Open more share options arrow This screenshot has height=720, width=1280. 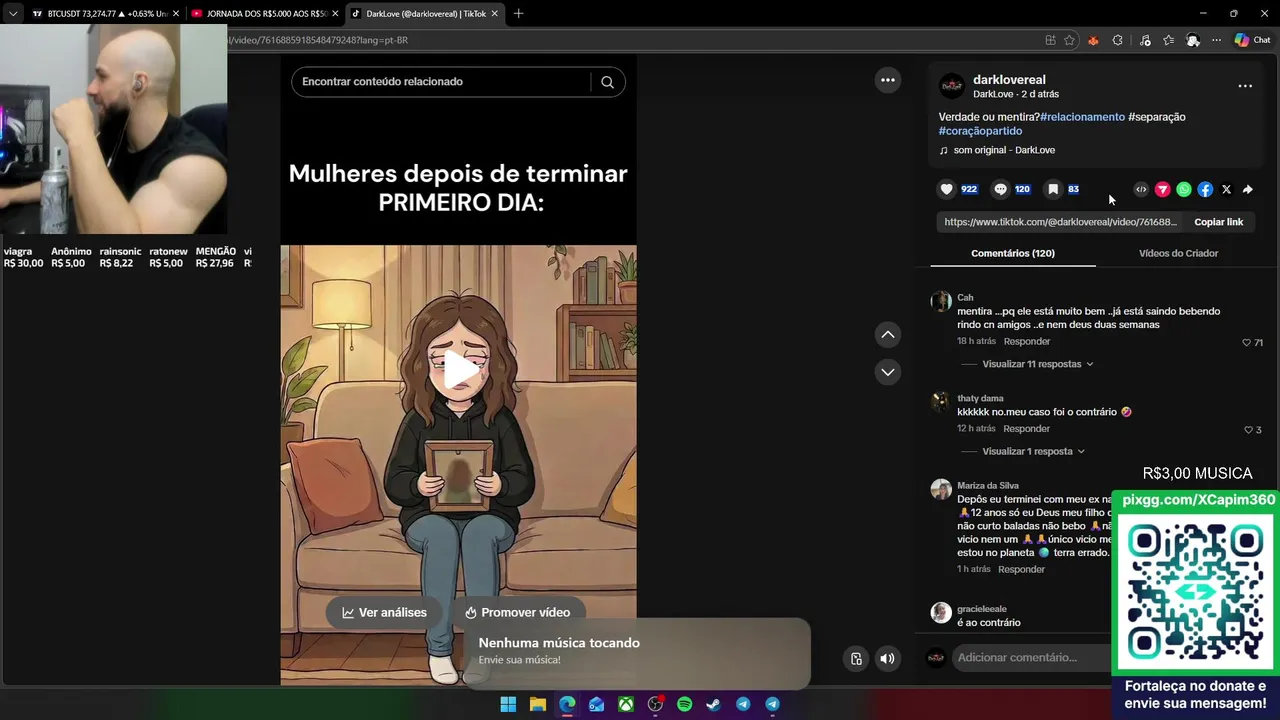pyautogui.click(x=1247, y=189)
